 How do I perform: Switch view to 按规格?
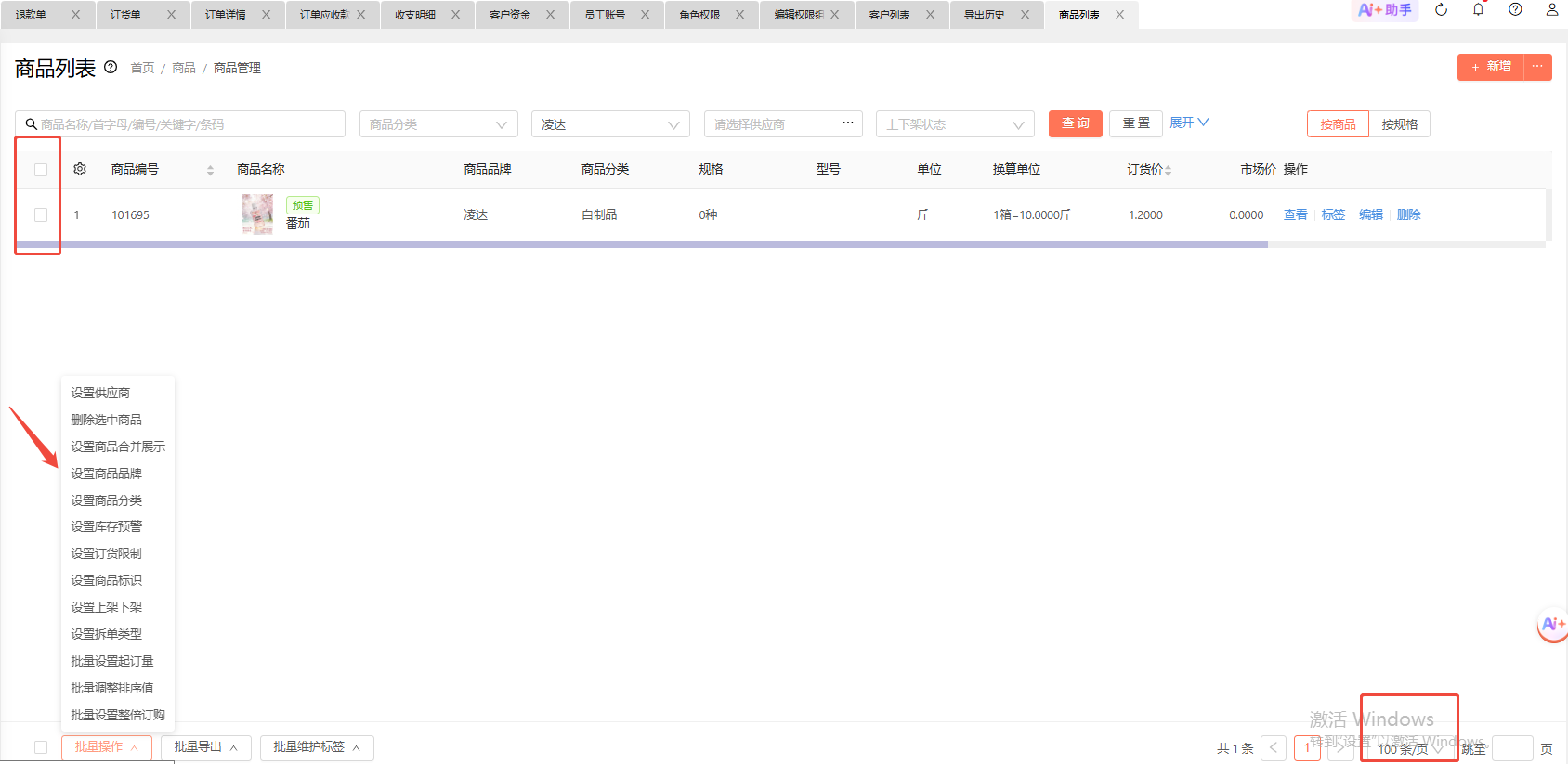coord(1399,124)
